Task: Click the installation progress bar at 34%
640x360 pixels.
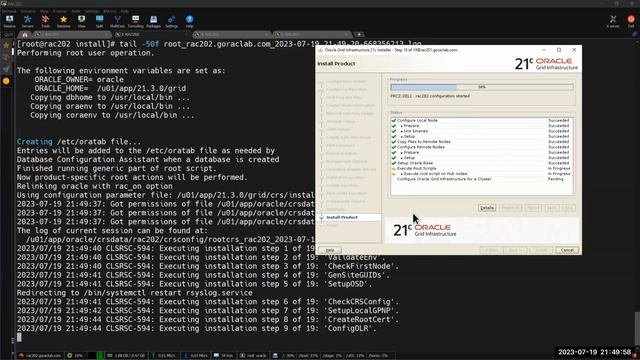Action: click(x=482, y=87)
